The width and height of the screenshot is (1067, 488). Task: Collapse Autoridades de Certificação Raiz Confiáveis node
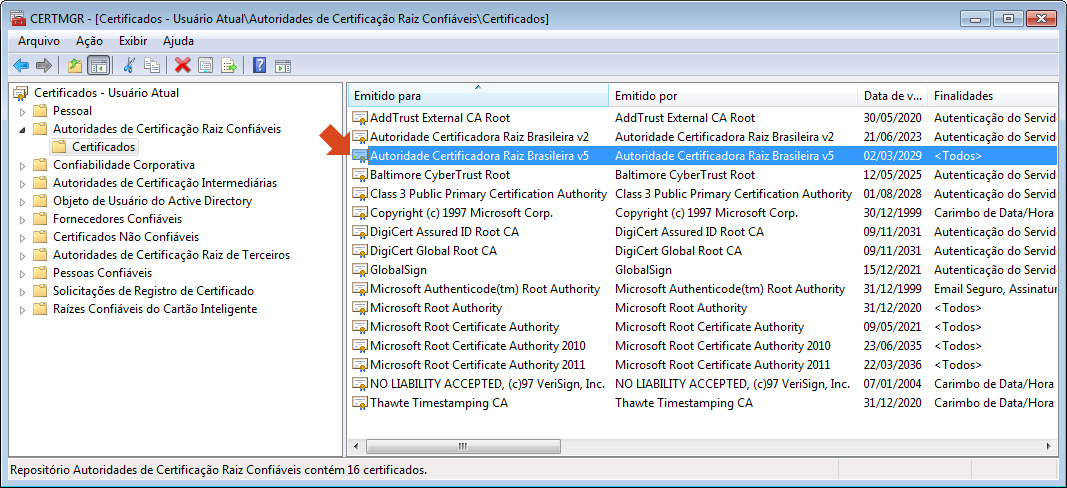tap(22, 129)
